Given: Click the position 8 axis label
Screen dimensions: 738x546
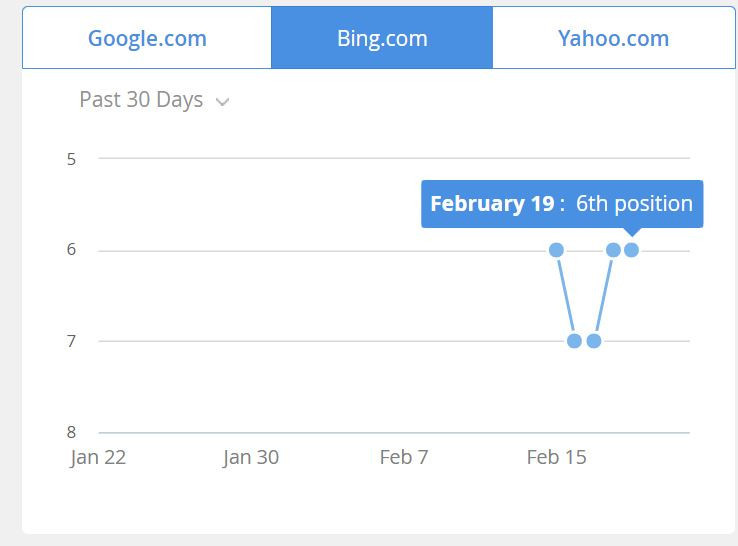Looking at the screenshot, I should pos(72,432).
